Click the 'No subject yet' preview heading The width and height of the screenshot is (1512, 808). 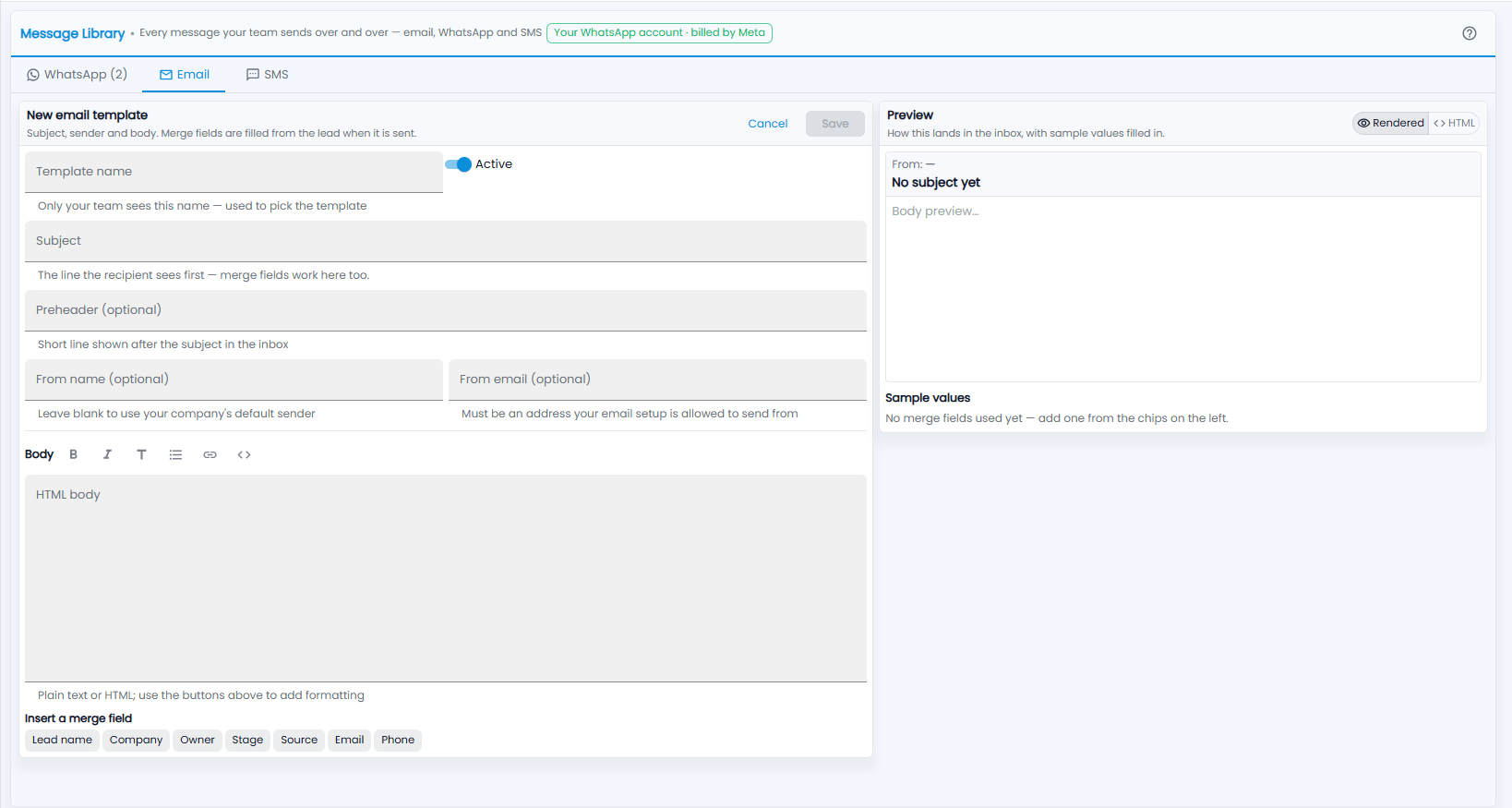pos(936,183)
